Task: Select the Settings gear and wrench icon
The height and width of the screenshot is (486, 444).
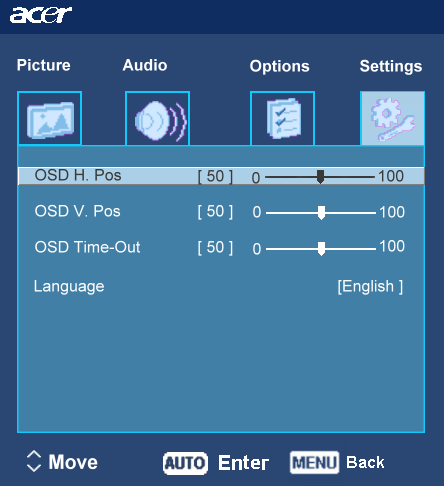Action: tap(392, 118)
